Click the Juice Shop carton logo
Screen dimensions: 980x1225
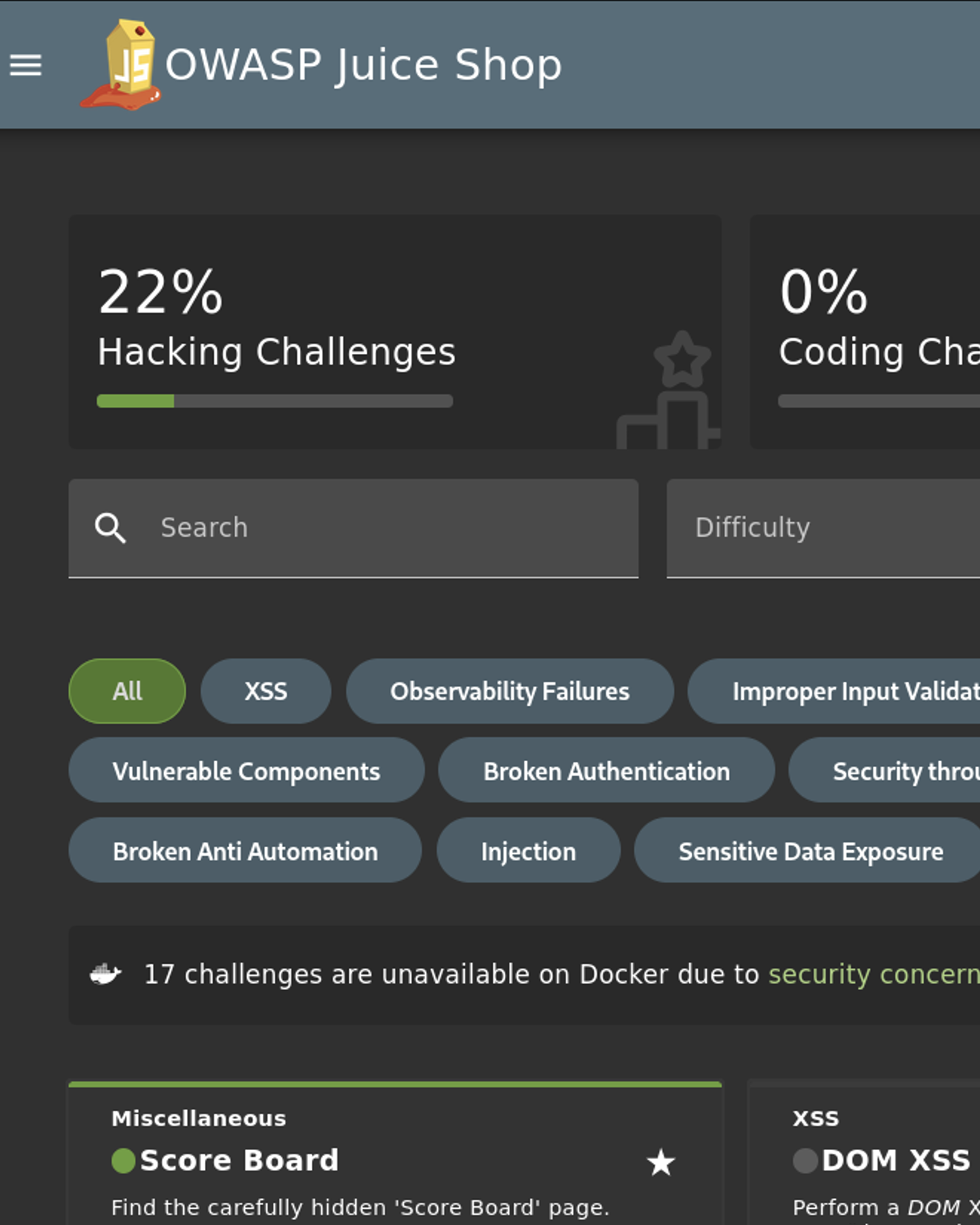coord(122,66)
